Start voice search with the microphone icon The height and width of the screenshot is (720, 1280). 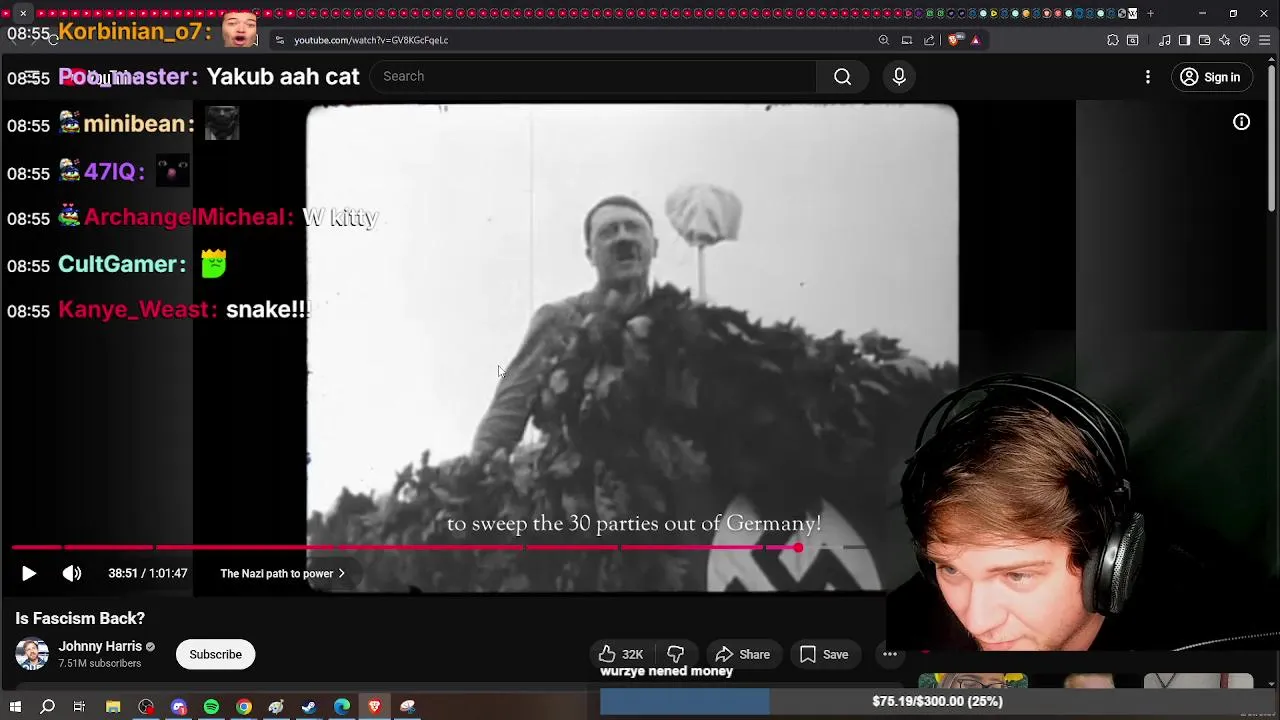coord(899,77)
